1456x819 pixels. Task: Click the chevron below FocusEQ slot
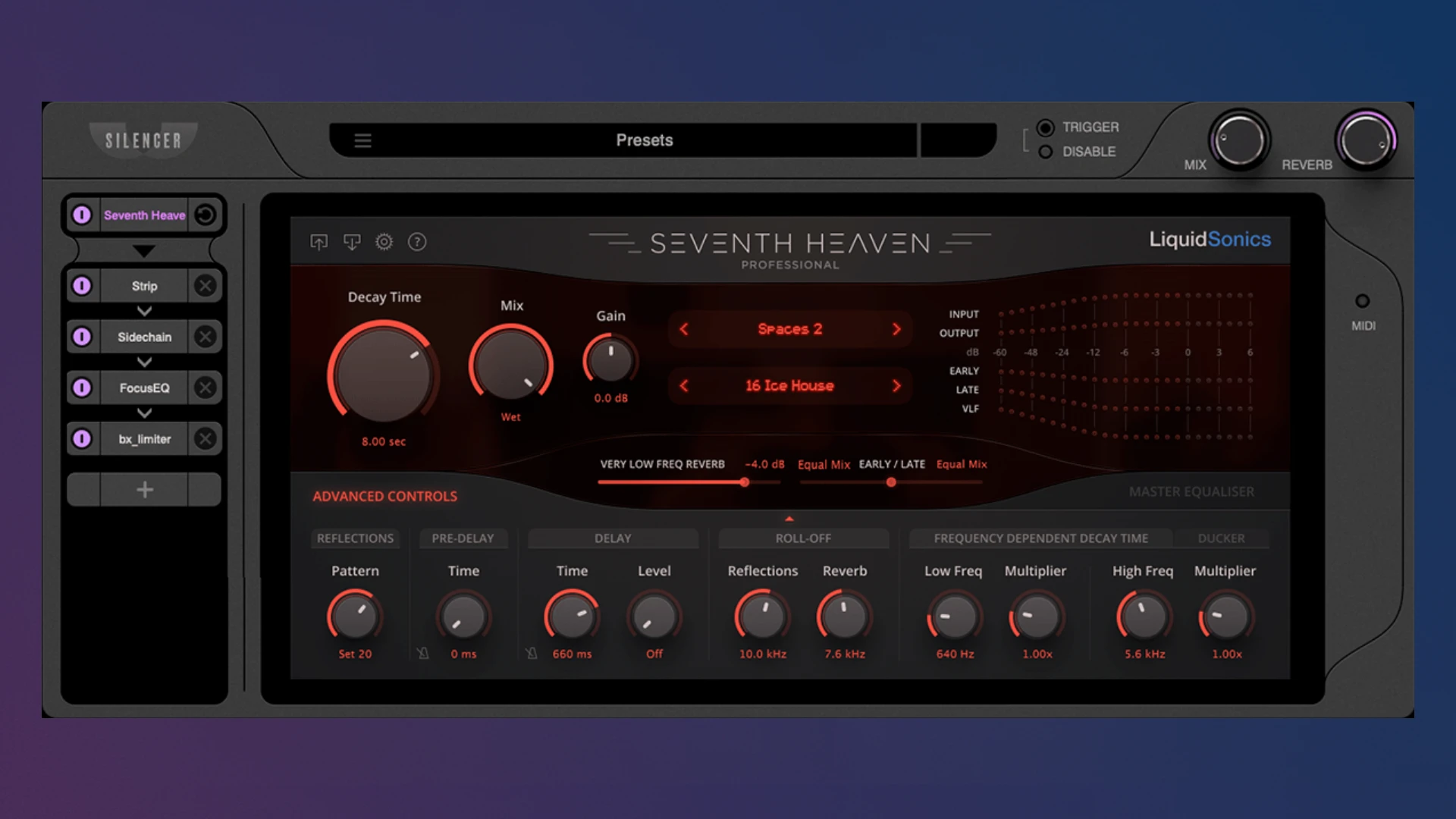(144, 413)
